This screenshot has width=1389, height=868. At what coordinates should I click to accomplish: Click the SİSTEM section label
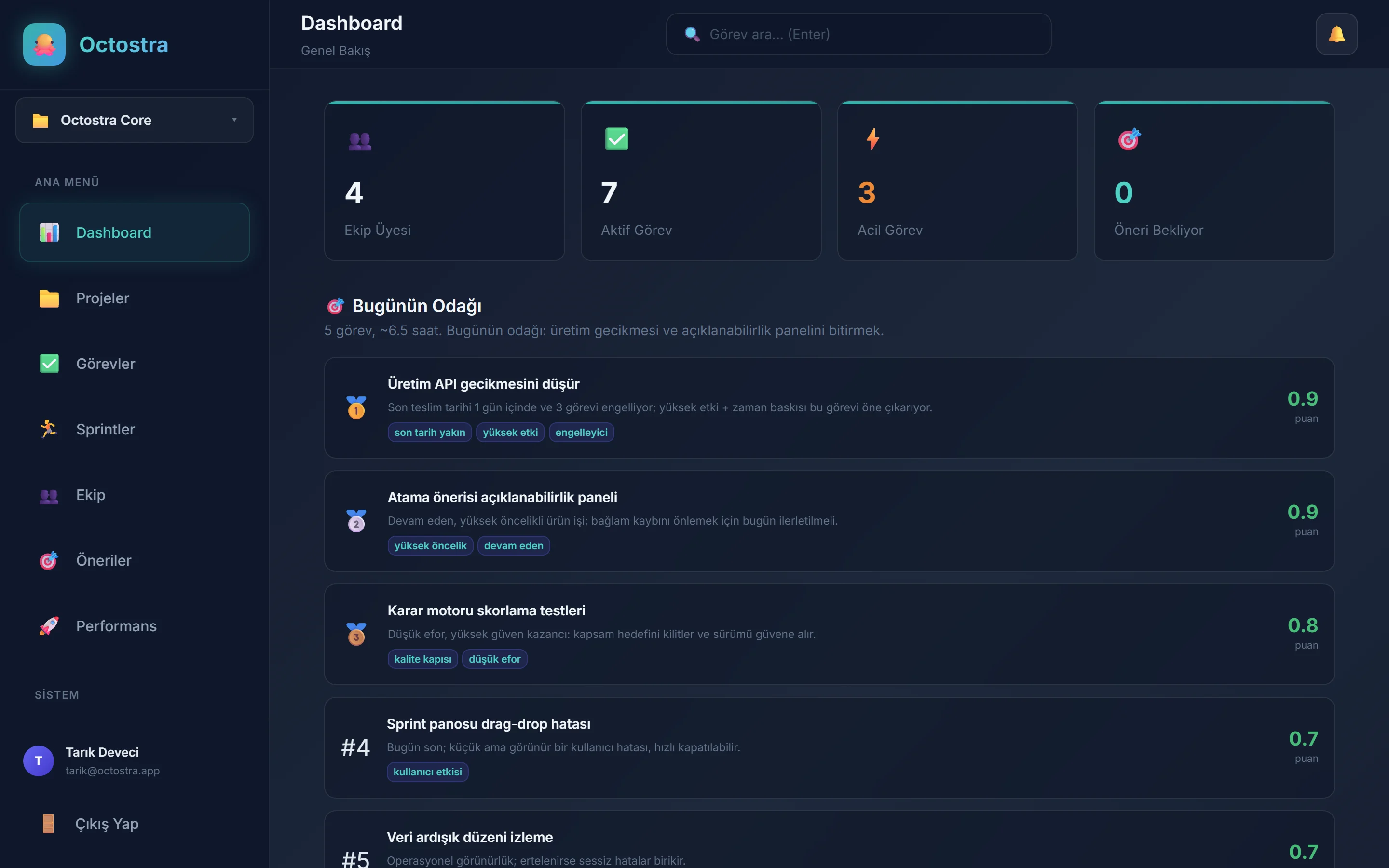57,694
